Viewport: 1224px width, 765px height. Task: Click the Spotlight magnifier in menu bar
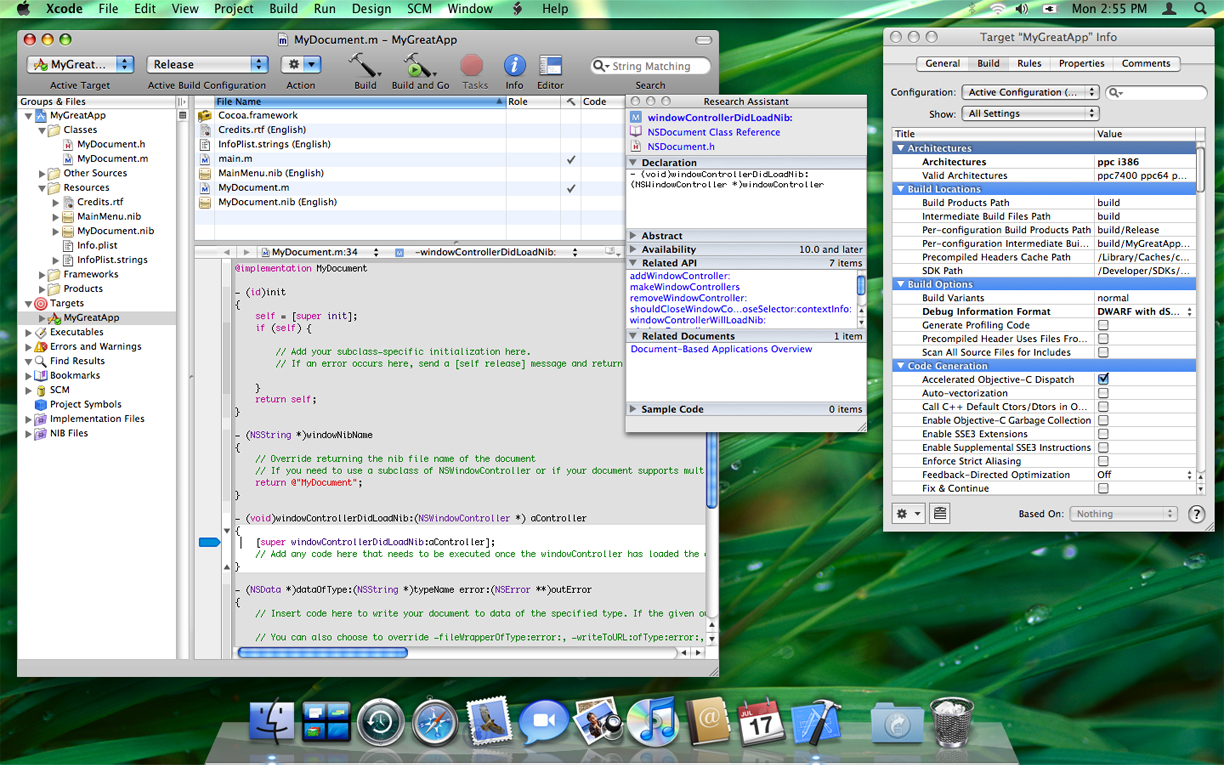pyautogui.click(x=1200, y=8)
